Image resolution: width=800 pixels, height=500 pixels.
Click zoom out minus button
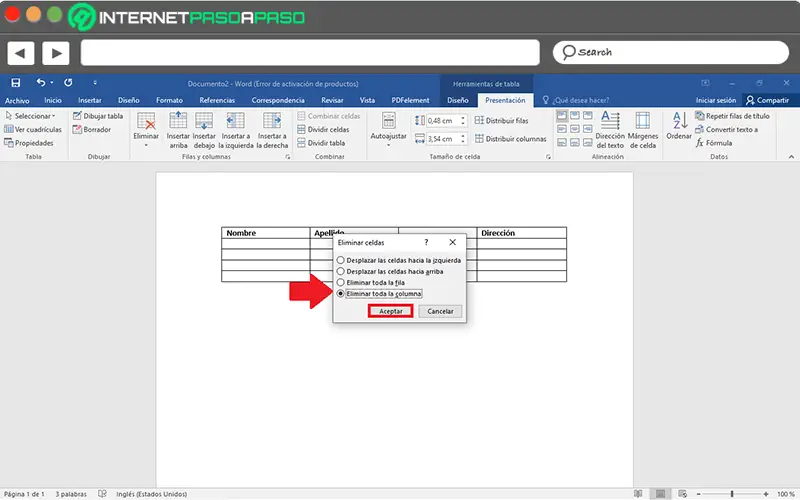[699, 494]
